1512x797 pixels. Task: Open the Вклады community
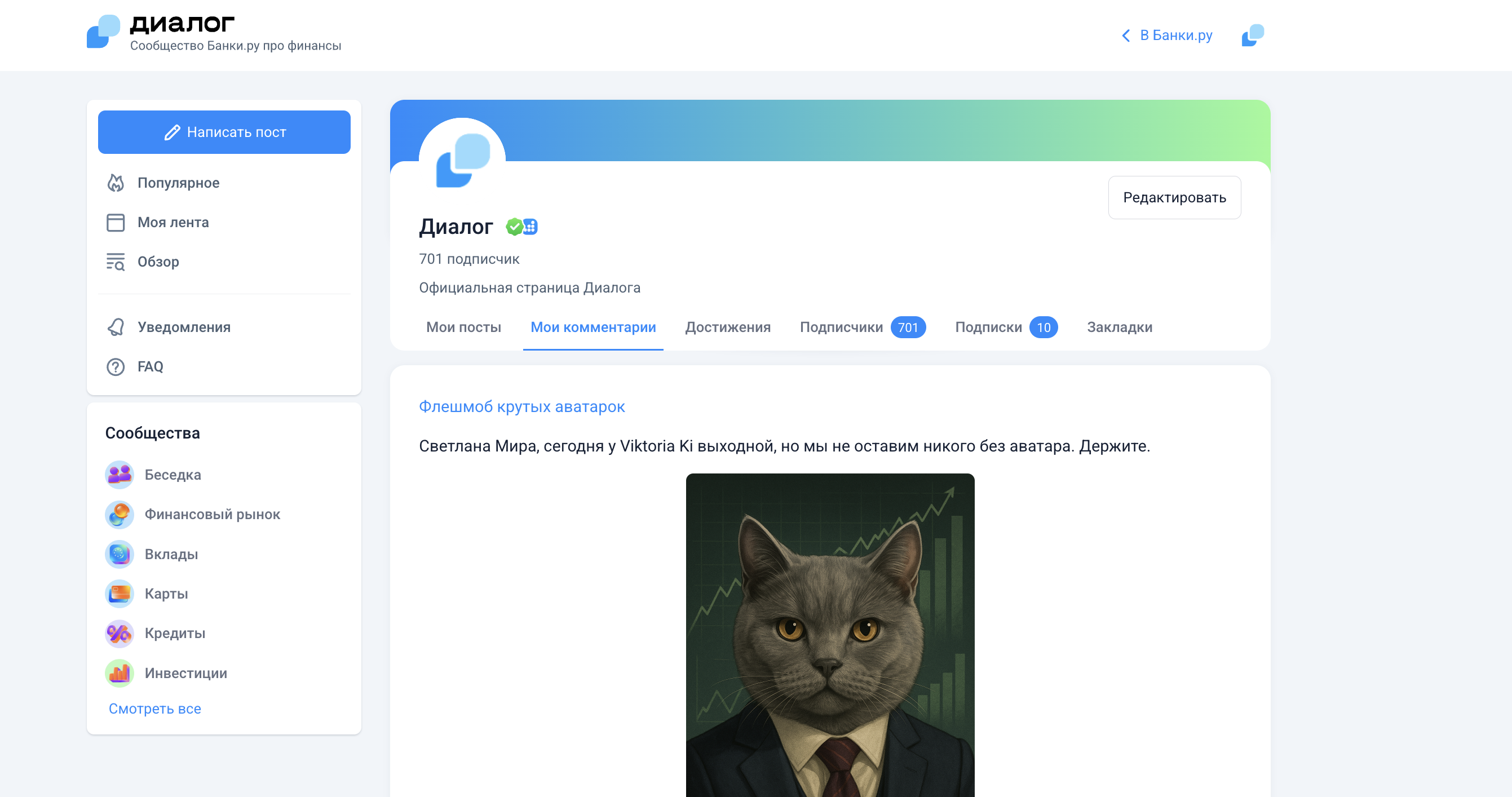171,555
